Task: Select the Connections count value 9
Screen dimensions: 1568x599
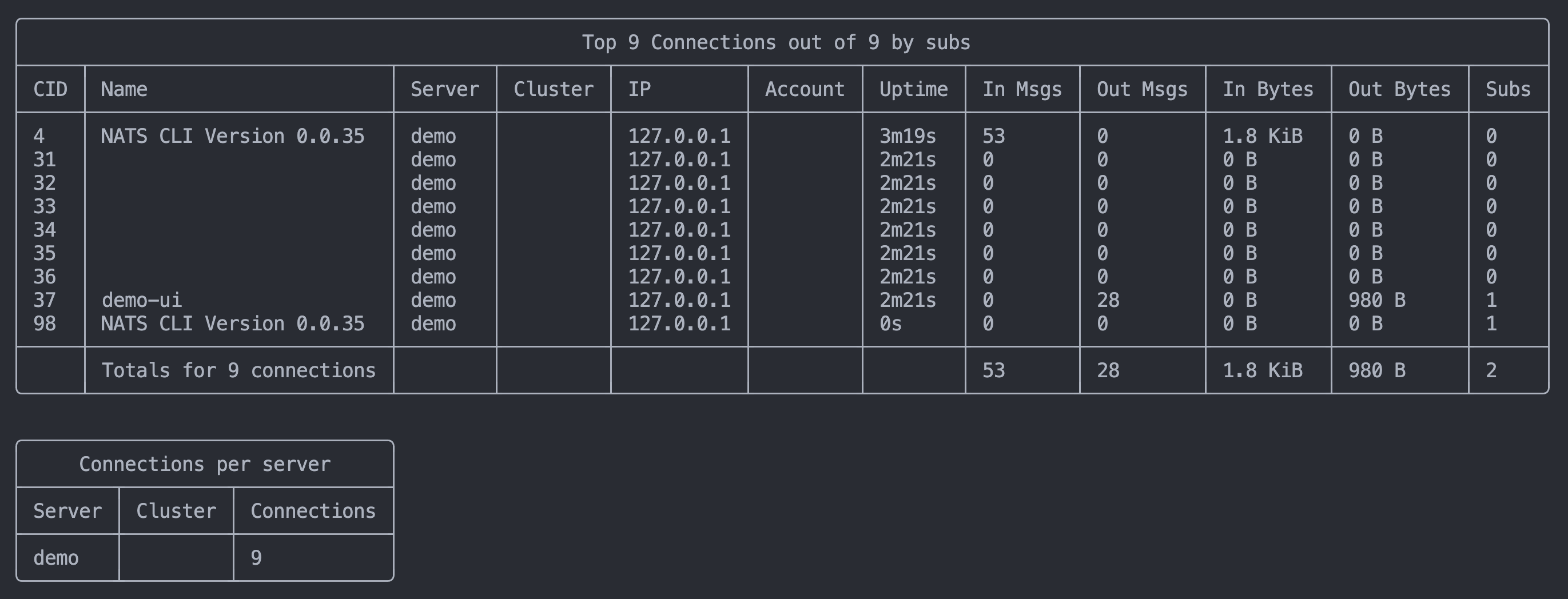Action: pyautogui.click(x=256, y=558)
